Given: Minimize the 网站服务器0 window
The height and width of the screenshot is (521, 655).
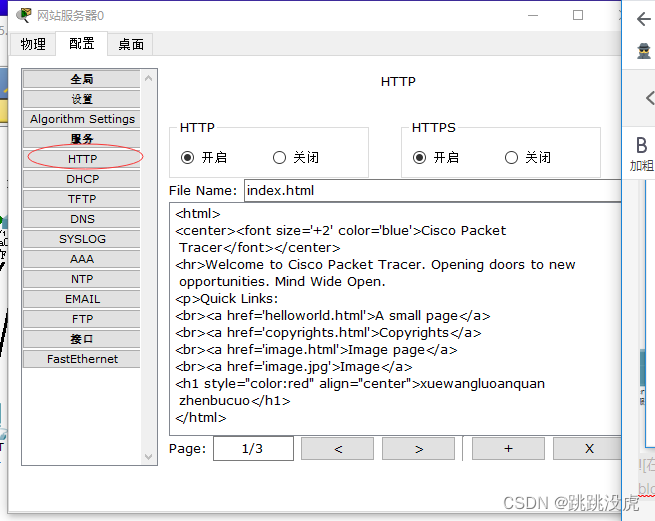Looking at the screenshot, I should [x=533, y=15].
